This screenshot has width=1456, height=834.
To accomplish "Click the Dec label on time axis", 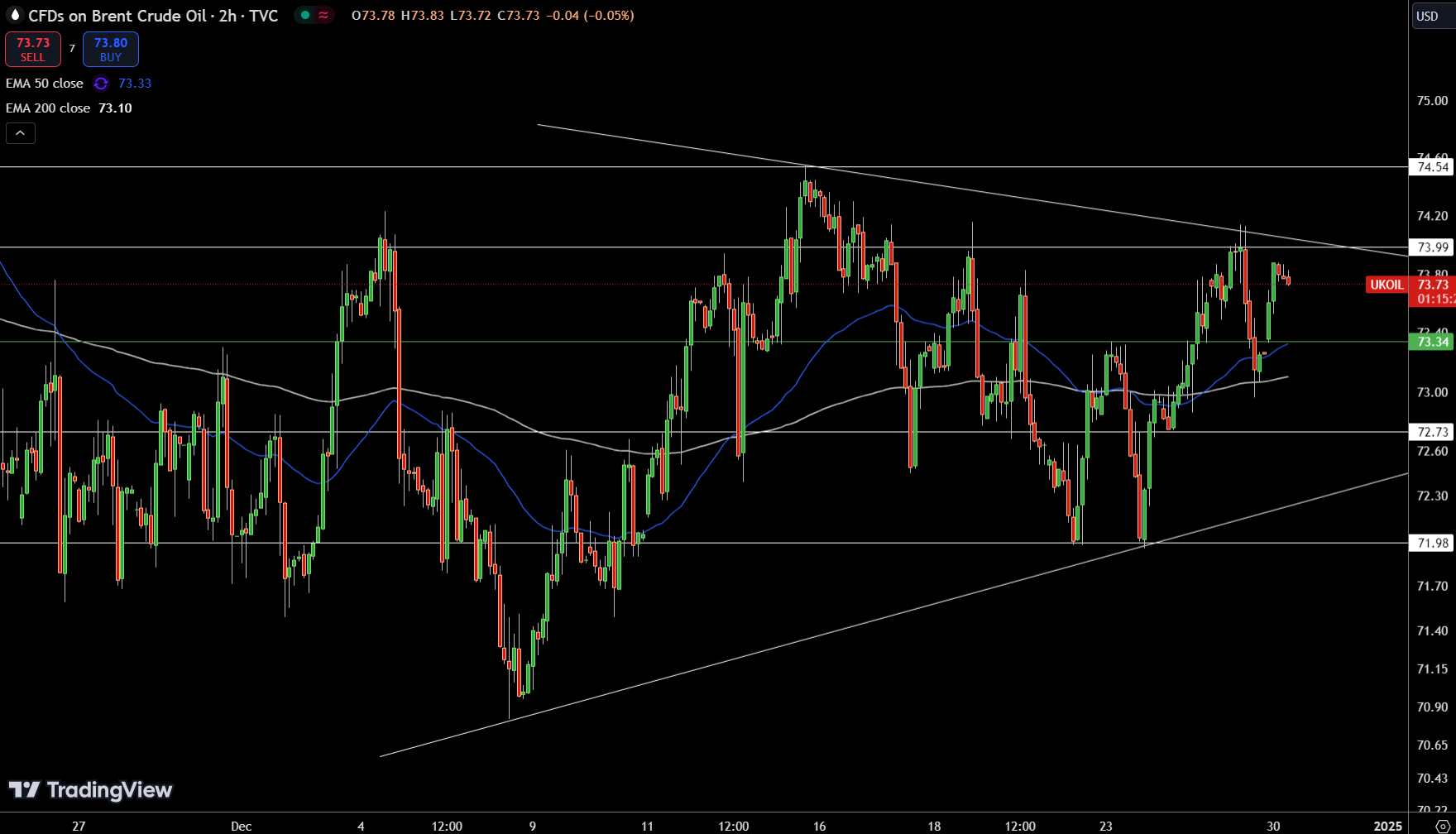I will tap(242, 826).
